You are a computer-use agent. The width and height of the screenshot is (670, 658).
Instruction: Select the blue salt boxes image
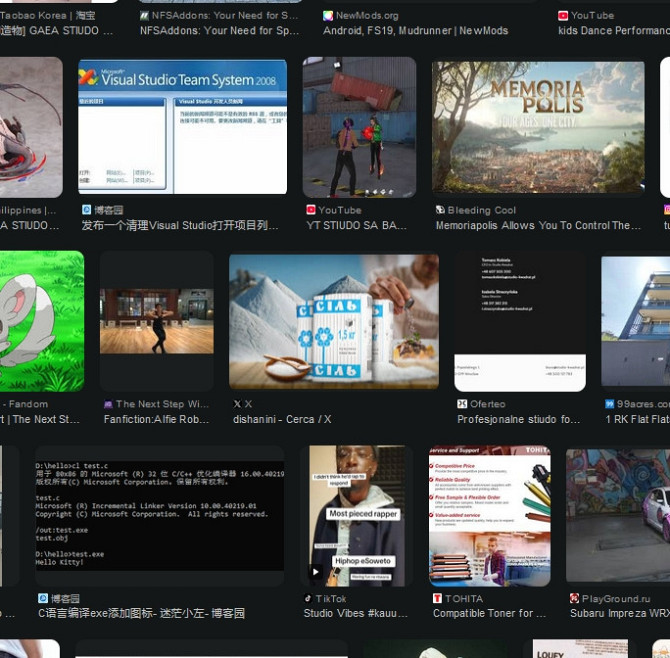(333, 321)
